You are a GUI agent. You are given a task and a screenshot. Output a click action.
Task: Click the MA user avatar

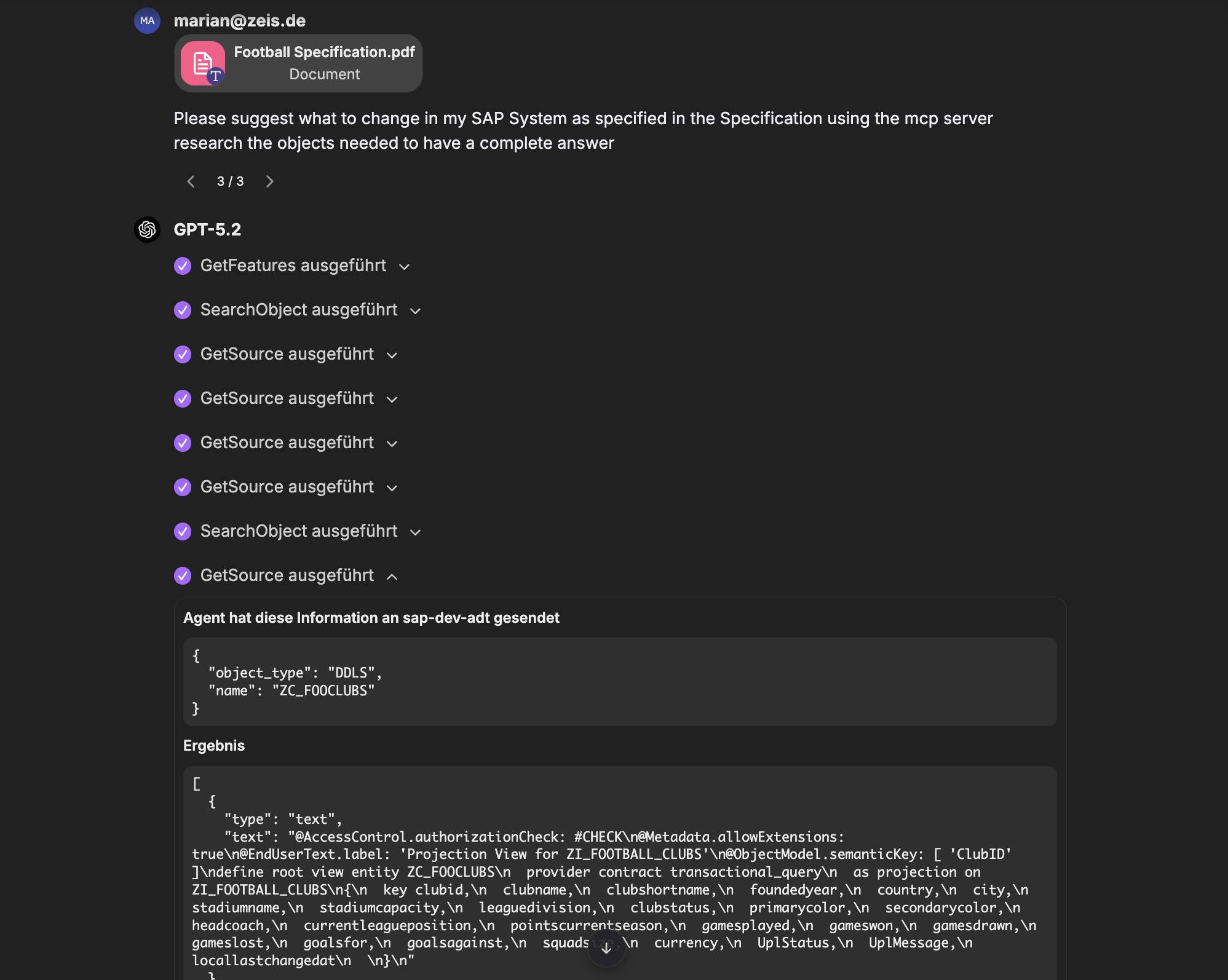coord(147,21)
